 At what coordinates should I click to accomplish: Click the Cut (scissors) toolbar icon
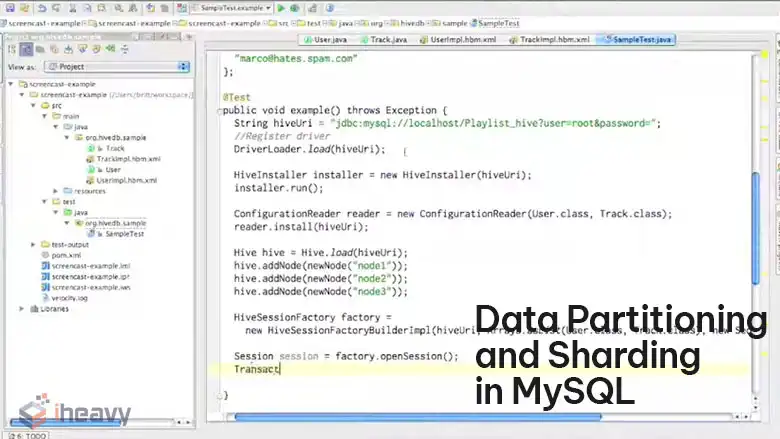click(73, 8)
